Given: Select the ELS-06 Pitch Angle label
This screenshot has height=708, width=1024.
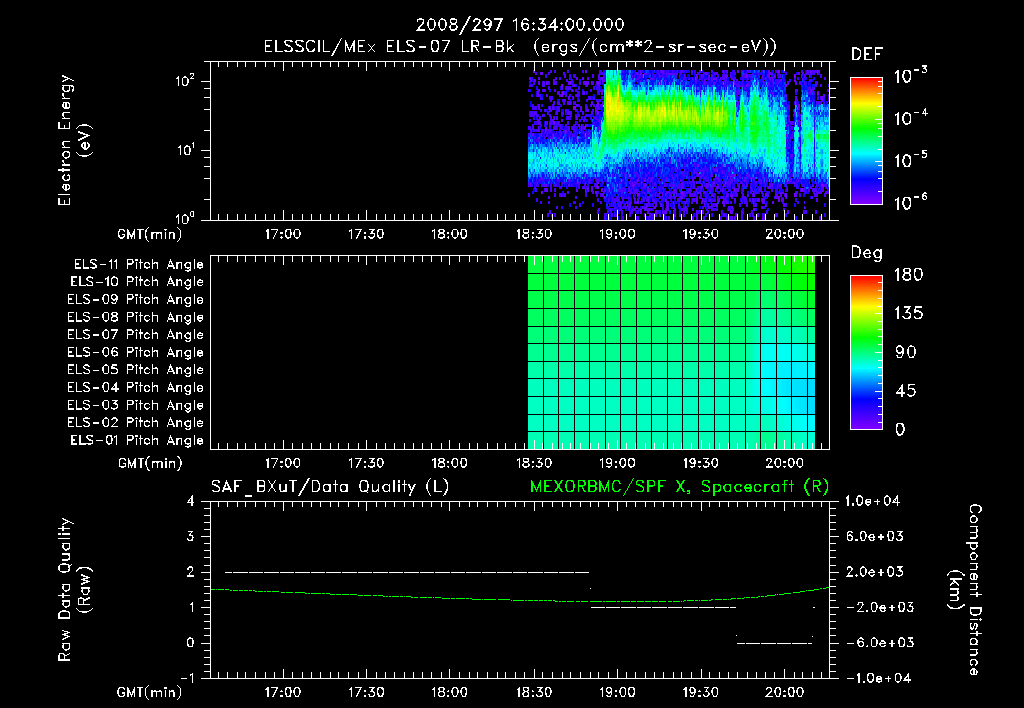Looking at the screenshot, I should 136,352.
